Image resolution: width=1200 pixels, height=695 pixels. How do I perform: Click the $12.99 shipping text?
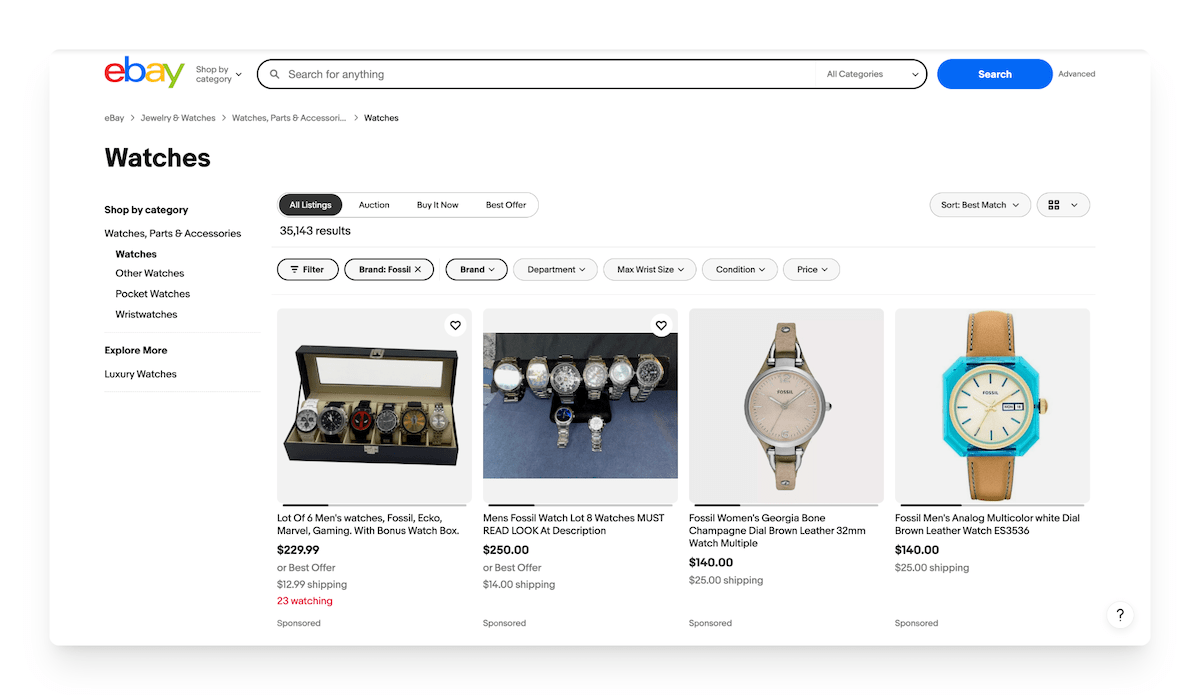(312, 584)
